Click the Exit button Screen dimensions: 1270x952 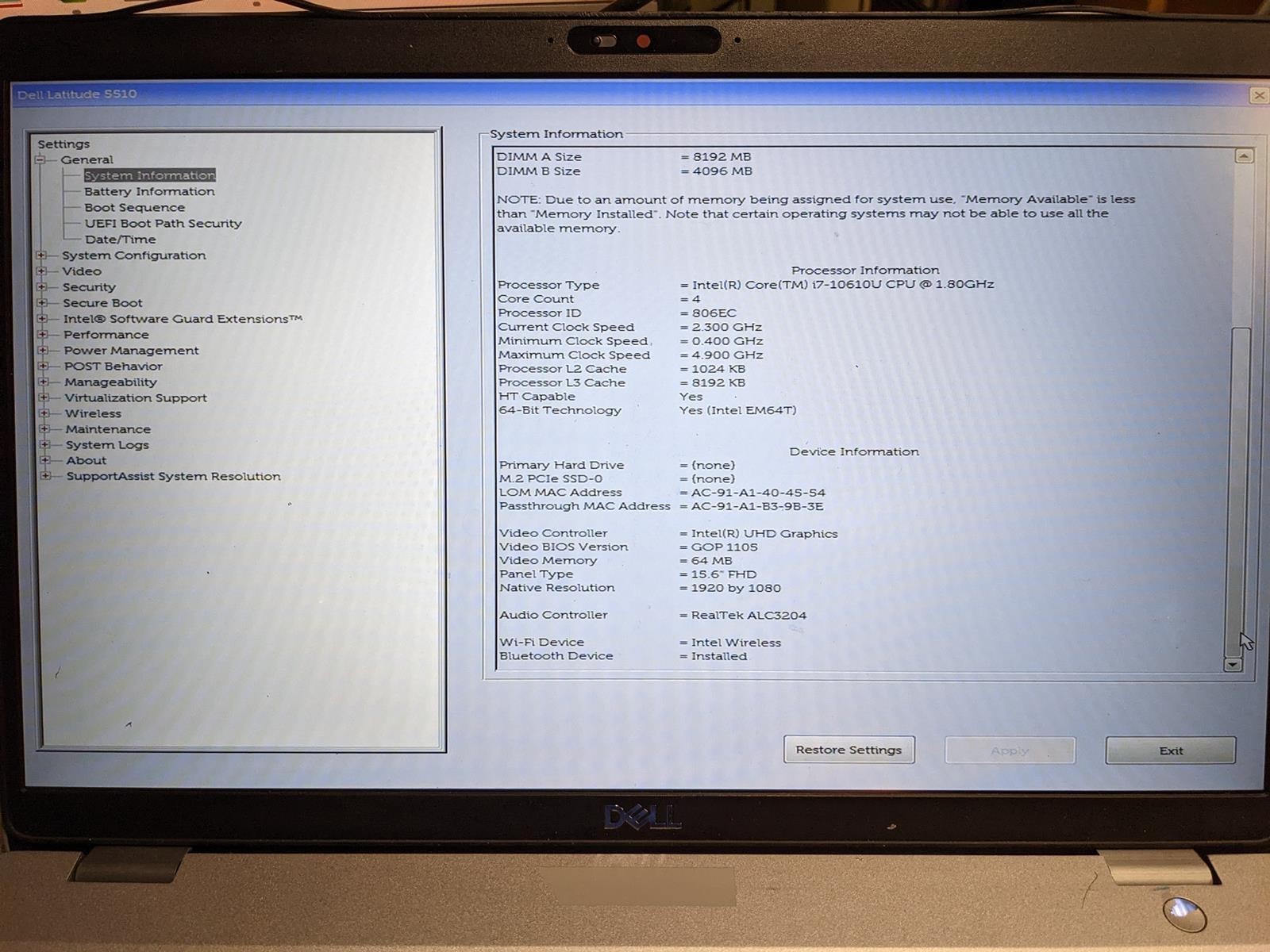1171,750
